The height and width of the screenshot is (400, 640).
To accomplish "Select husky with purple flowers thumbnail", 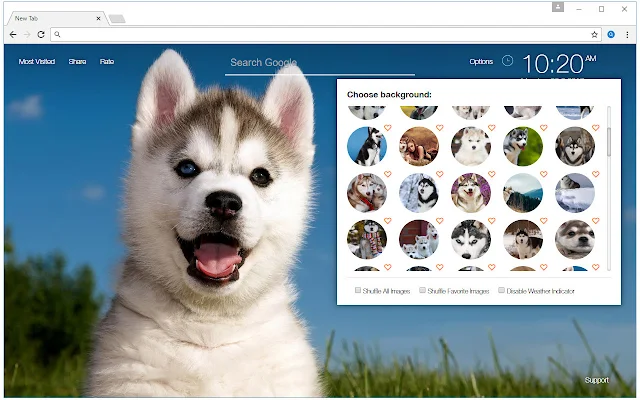I will tap(471, 193).
